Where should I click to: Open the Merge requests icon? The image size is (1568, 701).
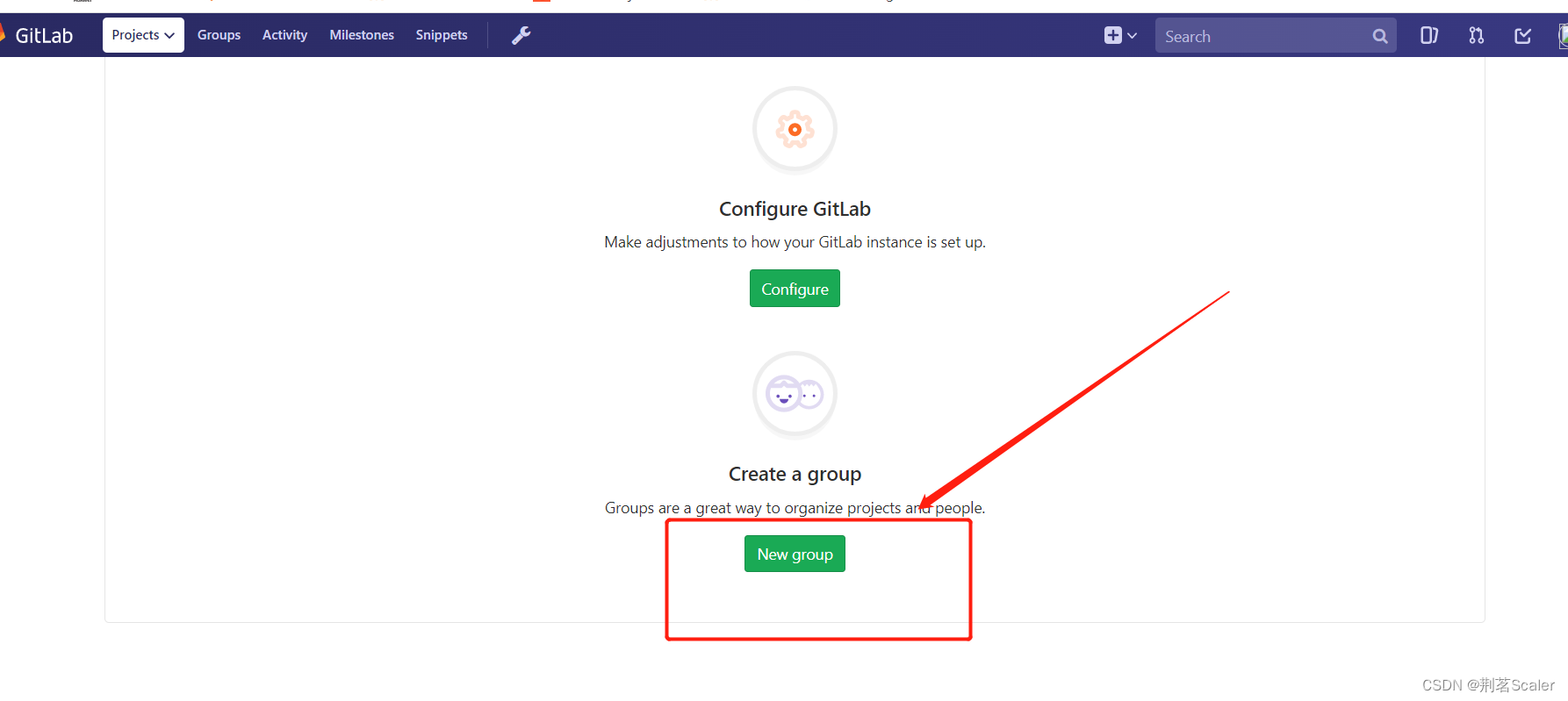click(1477, 35)
